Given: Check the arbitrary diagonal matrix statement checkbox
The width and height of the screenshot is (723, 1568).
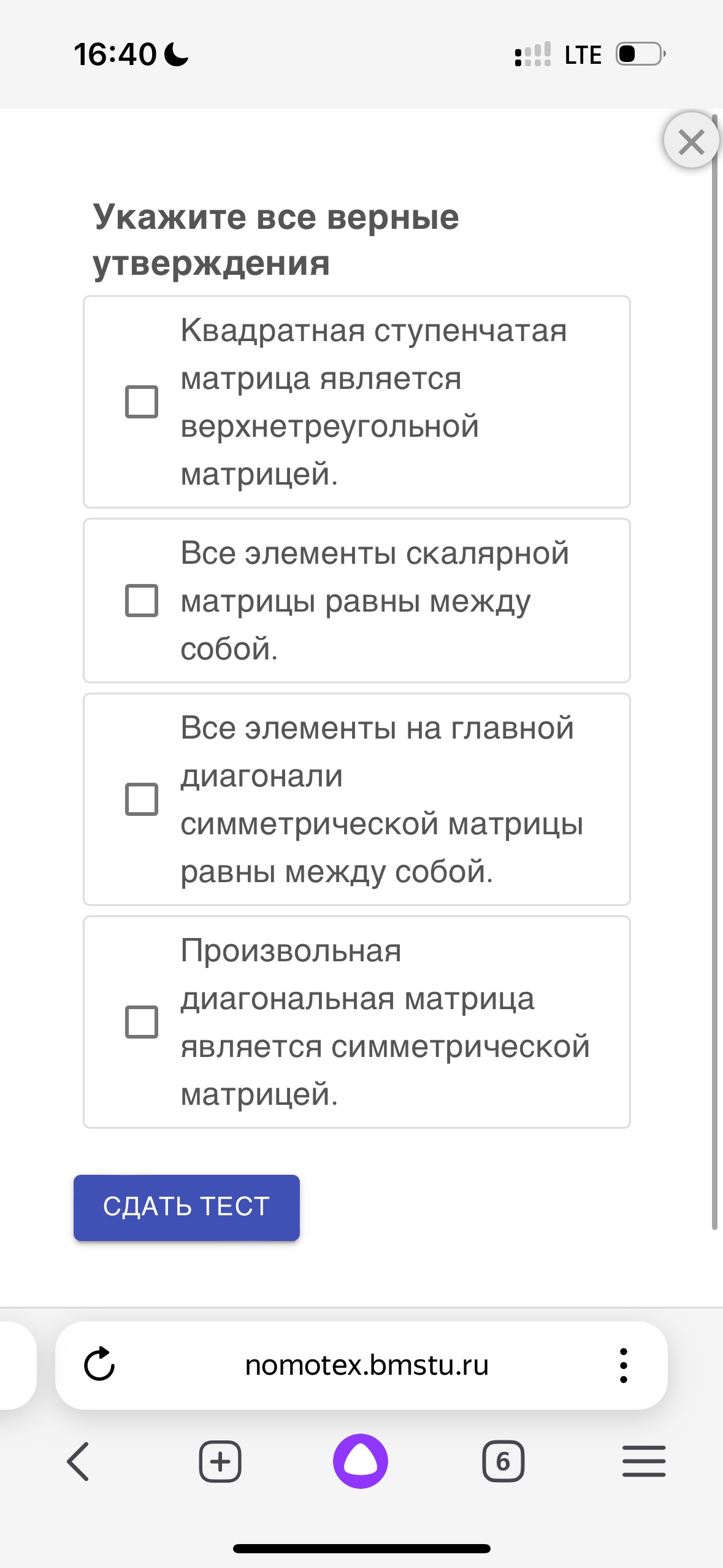Looking at the screenshot, I should pos(142,1021).
